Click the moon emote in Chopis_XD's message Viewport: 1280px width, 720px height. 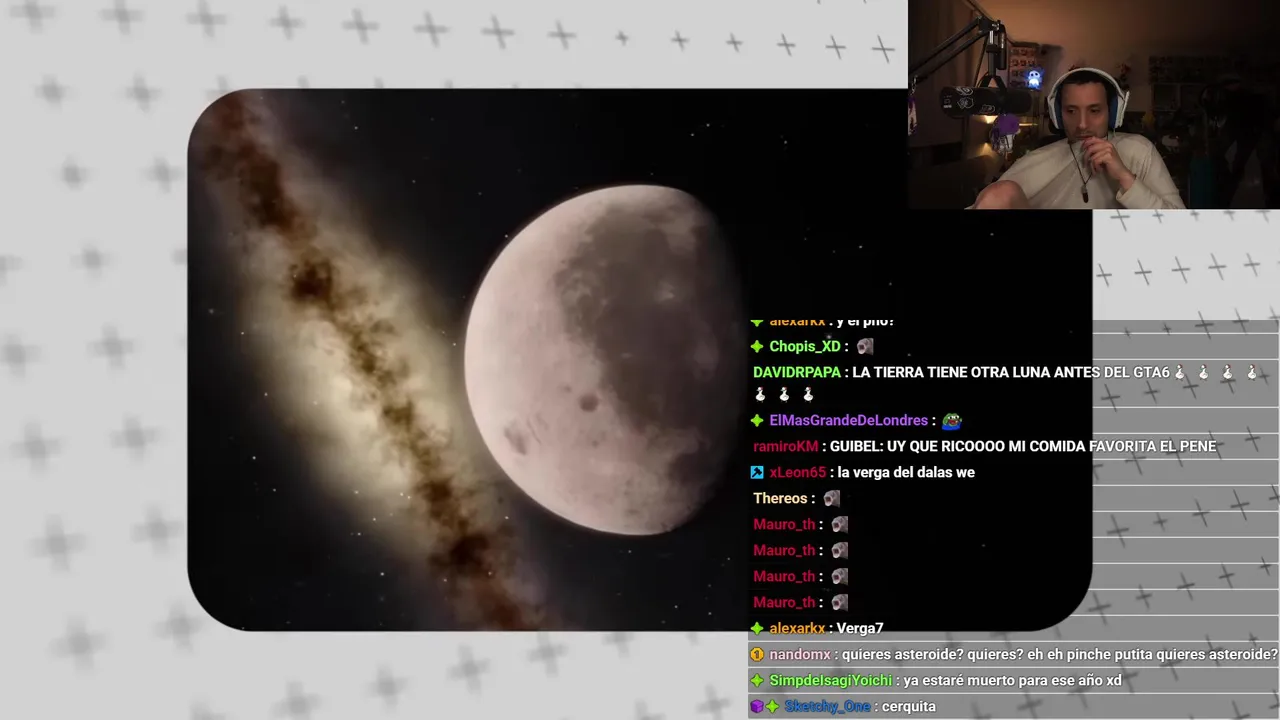pyautogui.click(x=865, y=346)
